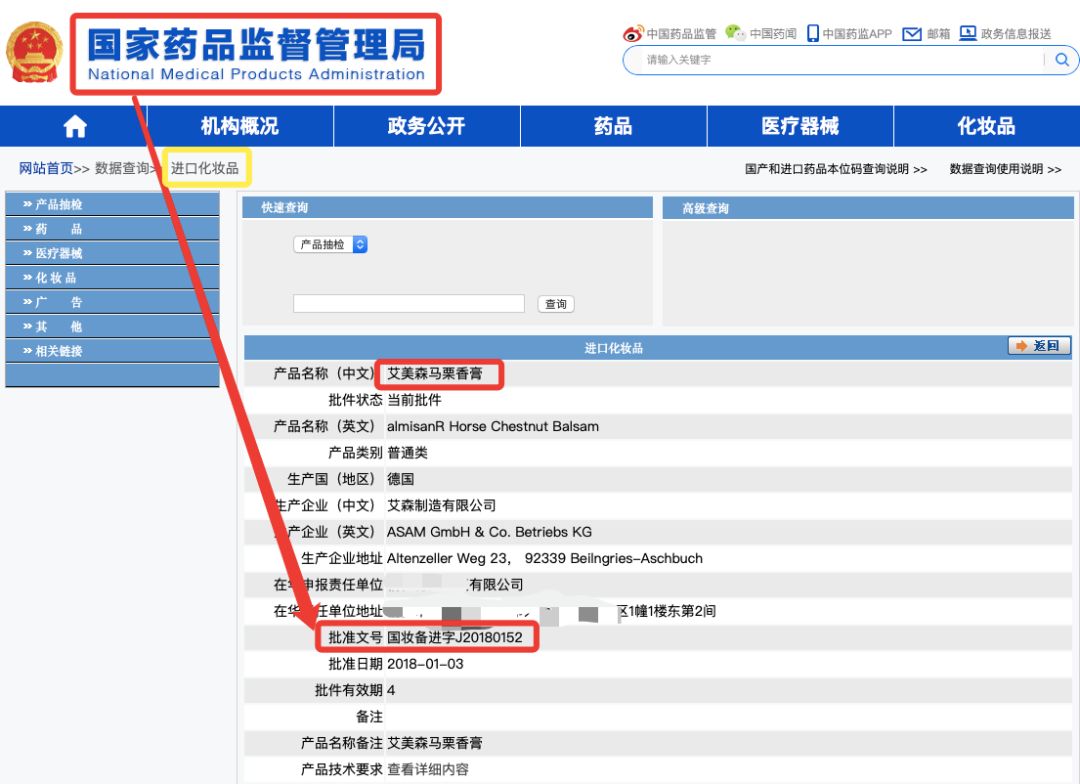Click the 网站首页 breadcrumb link
This screenshot has height=784, width=1080.
pos(46,168)
